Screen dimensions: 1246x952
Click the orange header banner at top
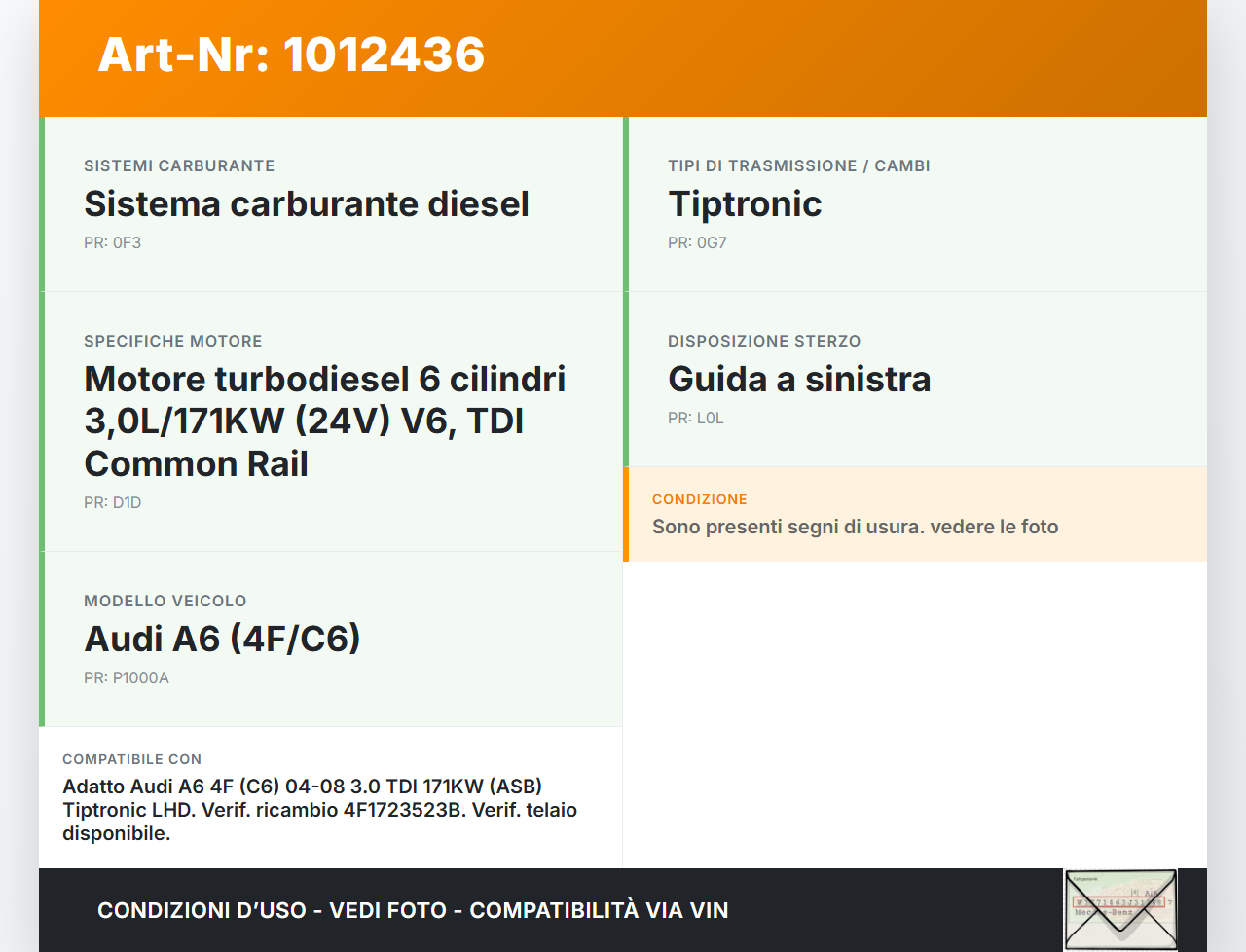(x=623, y=58)
